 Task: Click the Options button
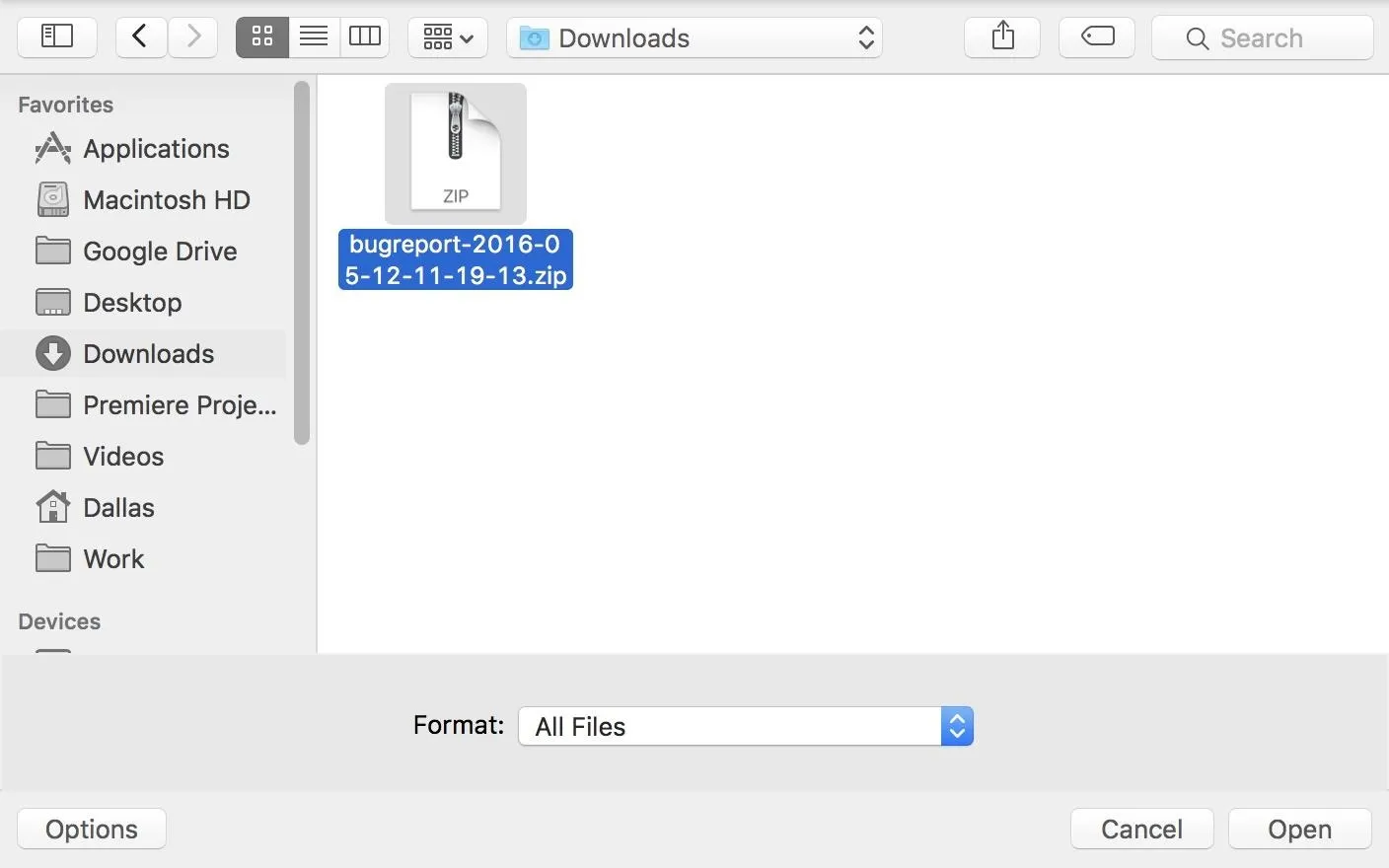tap(92, 829)
